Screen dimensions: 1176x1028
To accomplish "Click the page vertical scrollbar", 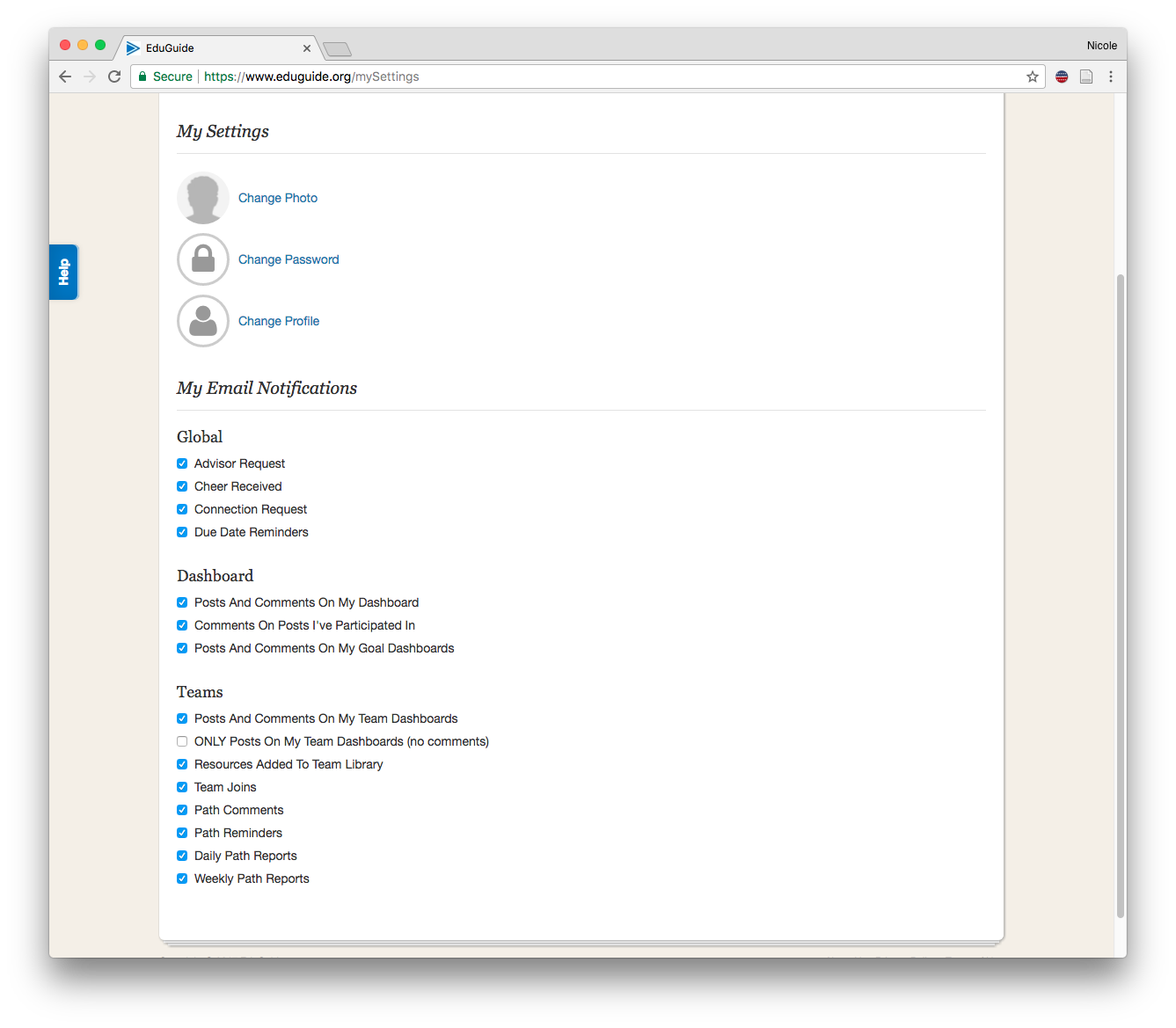I will click(1121, 596).
